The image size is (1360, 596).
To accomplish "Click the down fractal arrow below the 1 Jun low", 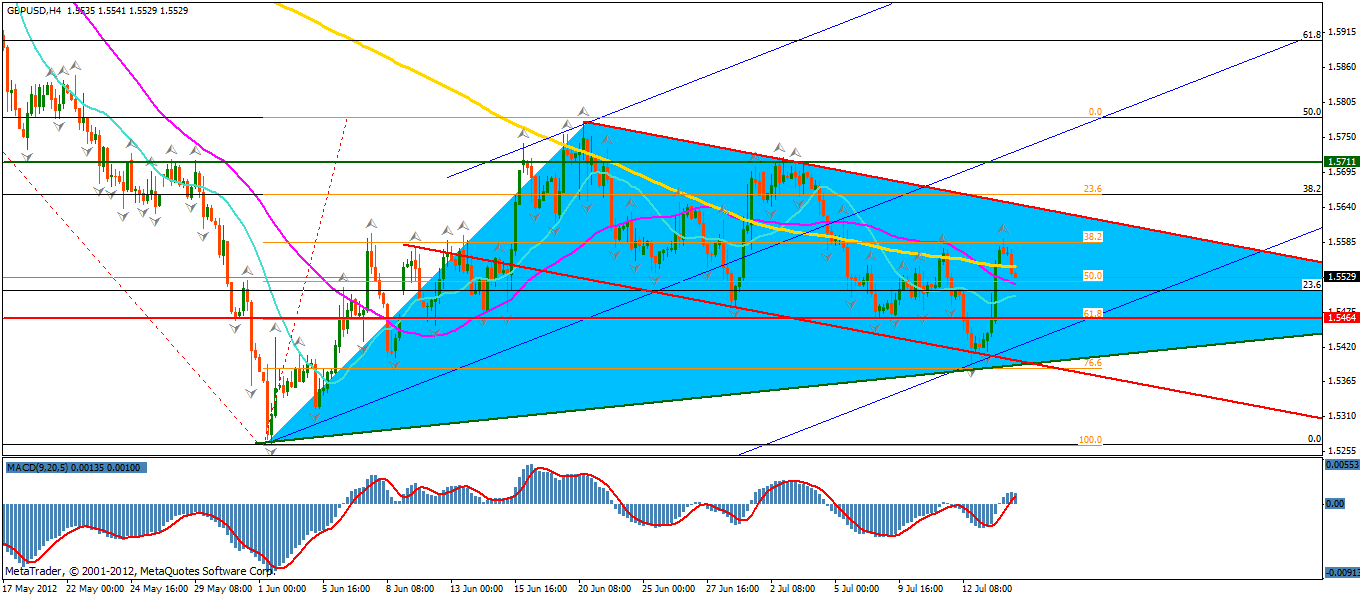I will click(270, 451).
